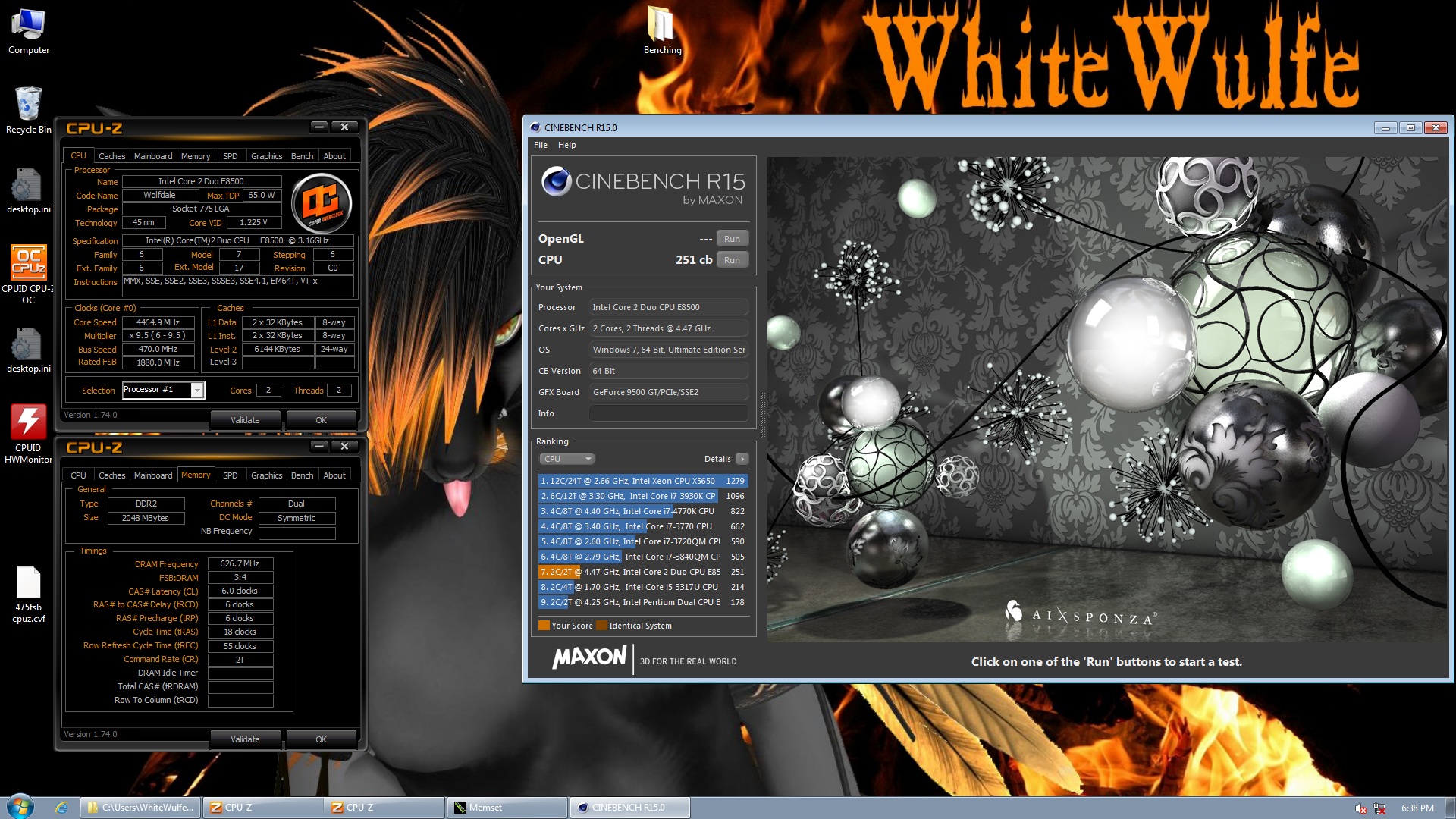Screen dimensions: 1456x819
Task: Open SPD tab in lower CPU-Z
Action: 231,475
